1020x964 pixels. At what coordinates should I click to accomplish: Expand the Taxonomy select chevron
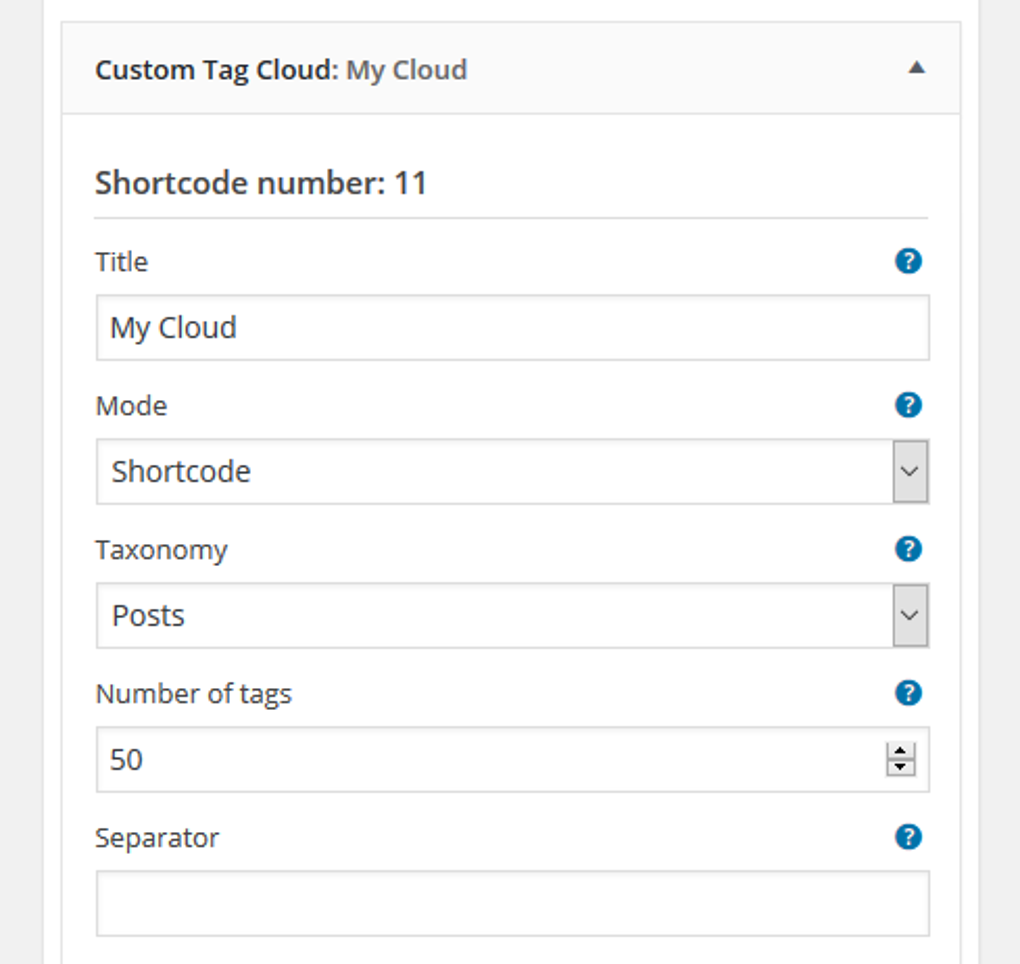910,615
